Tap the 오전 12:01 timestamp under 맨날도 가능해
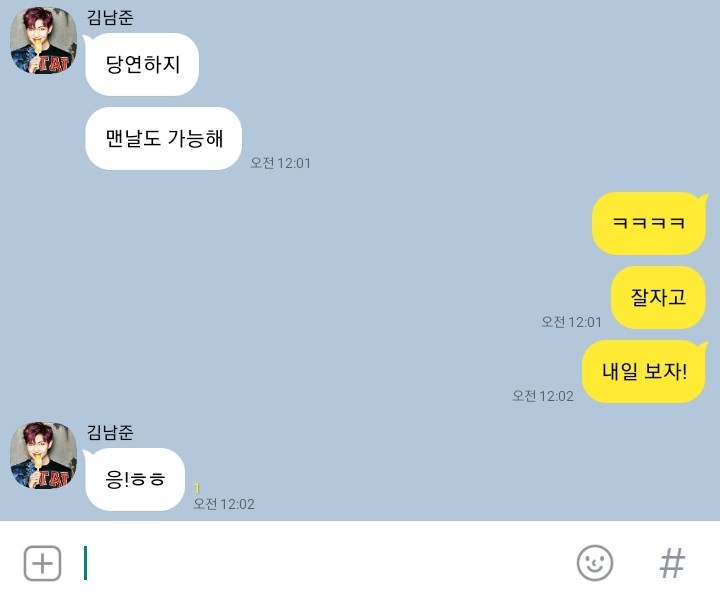The width and height of the screenshot is (720, 602). tap(280, 163)
